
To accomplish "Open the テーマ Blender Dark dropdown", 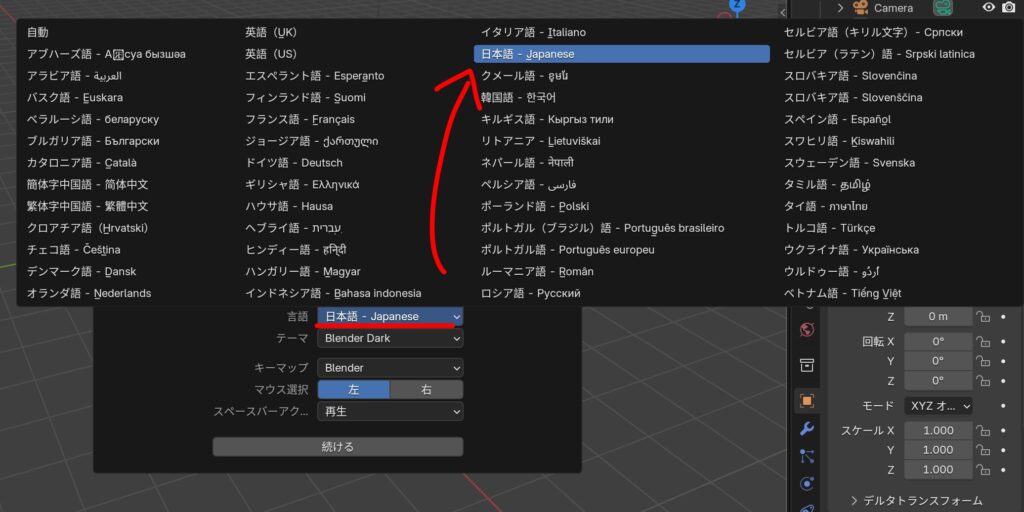I will tap(390, 338).
